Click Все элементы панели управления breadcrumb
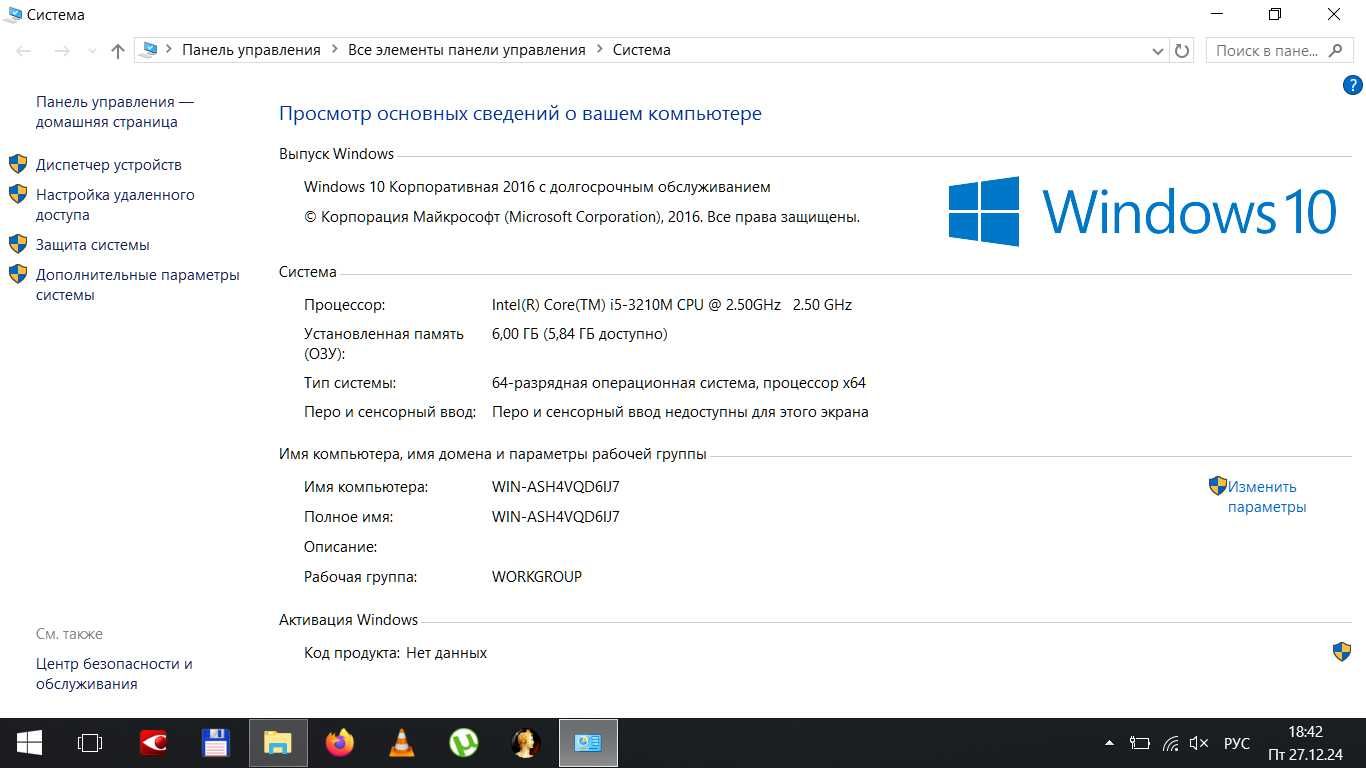Image resolution: width=1366 pixels, height=768 pixels. (467, 50)
